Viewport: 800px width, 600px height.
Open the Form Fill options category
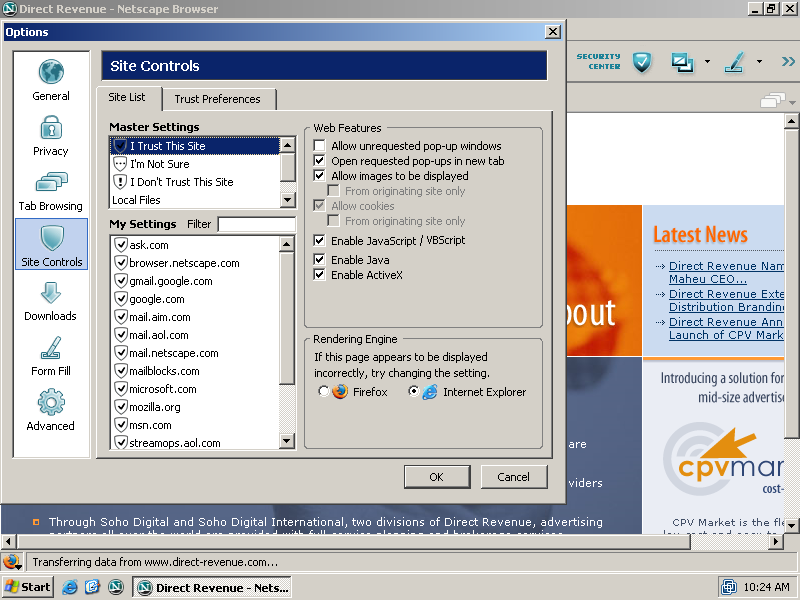click(51, 356)
